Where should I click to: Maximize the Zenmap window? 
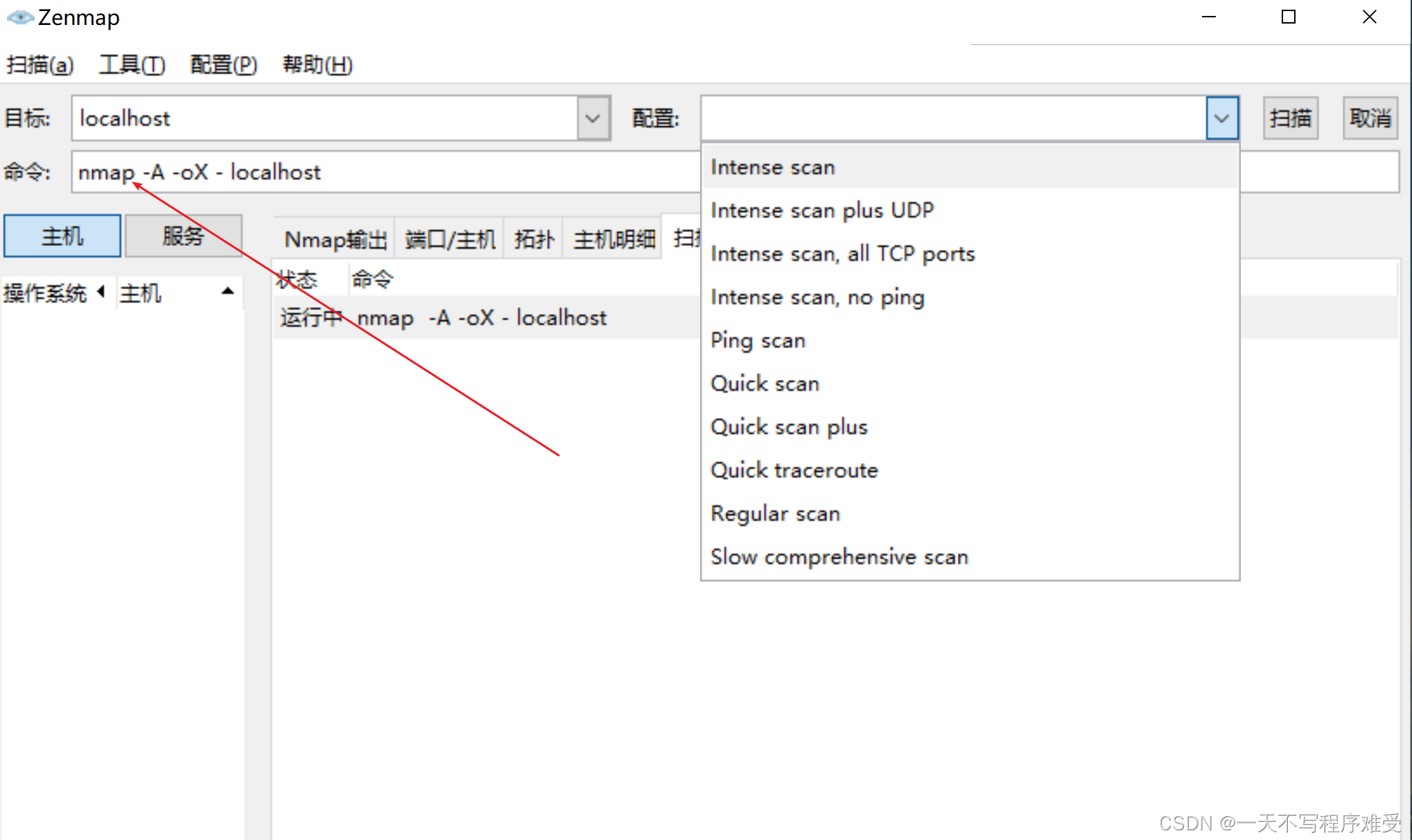pos(1288,17)
